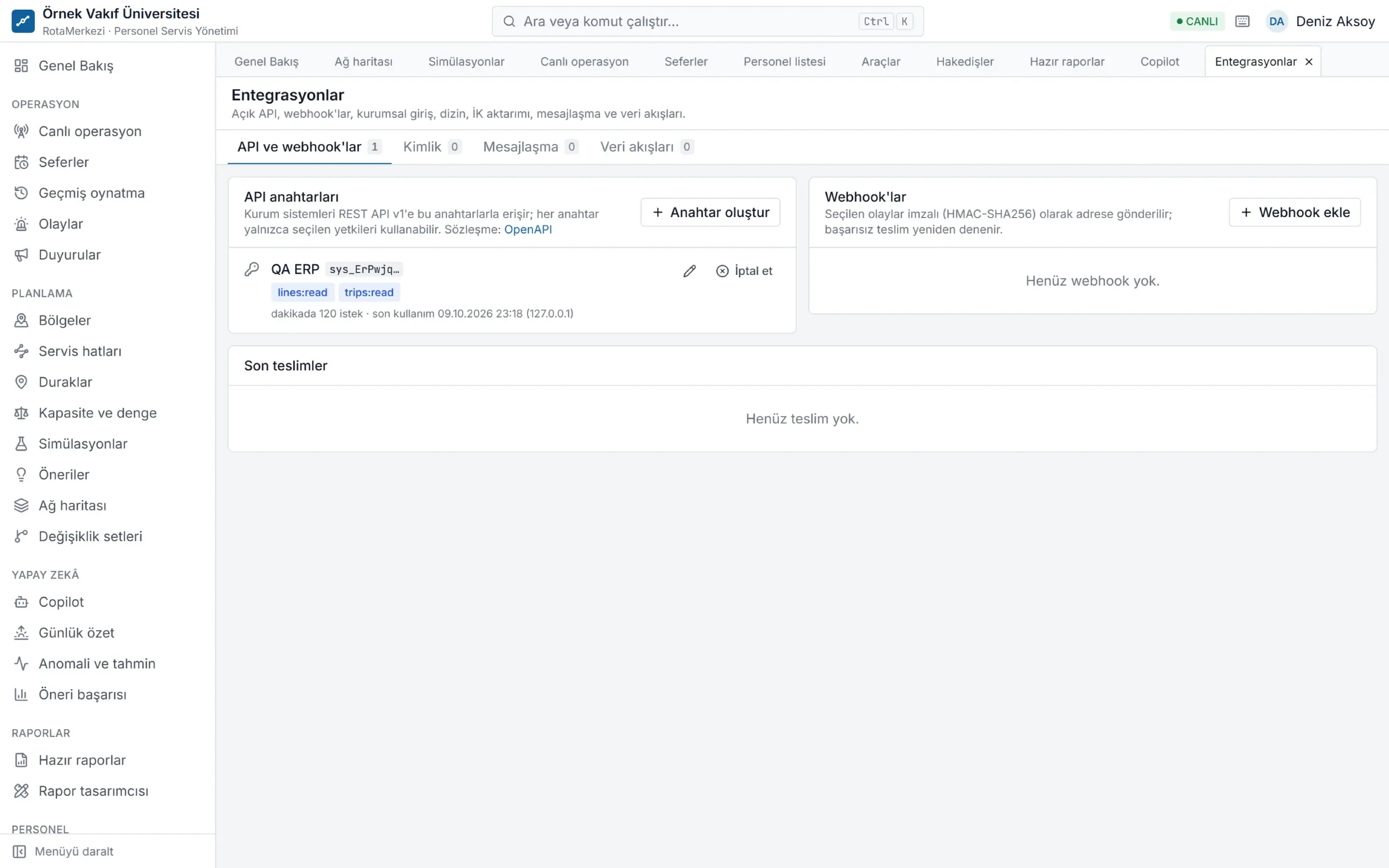The image size is (1389, 868).
Task: Open Geçmiş oynatma in the sidebar
Action: tap(108, 193)
